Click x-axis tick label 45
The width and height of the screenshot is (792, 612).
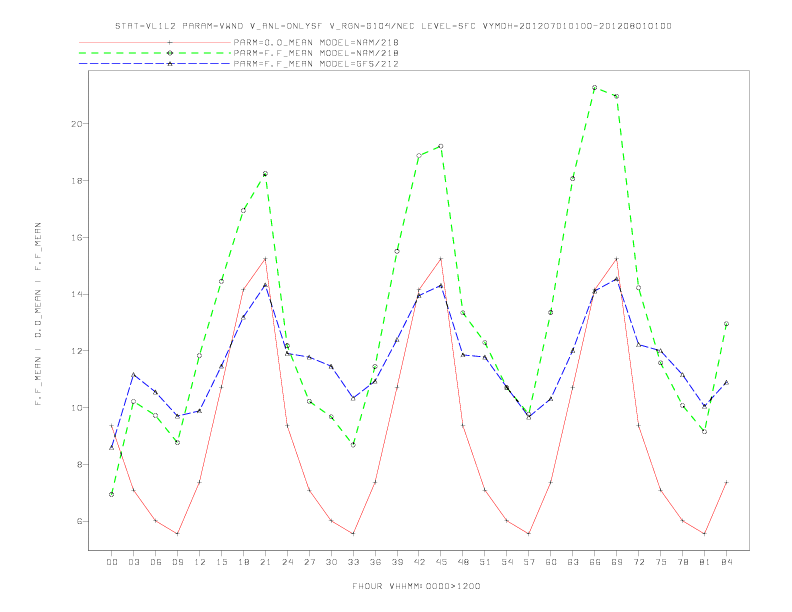(x=441, y=562)
